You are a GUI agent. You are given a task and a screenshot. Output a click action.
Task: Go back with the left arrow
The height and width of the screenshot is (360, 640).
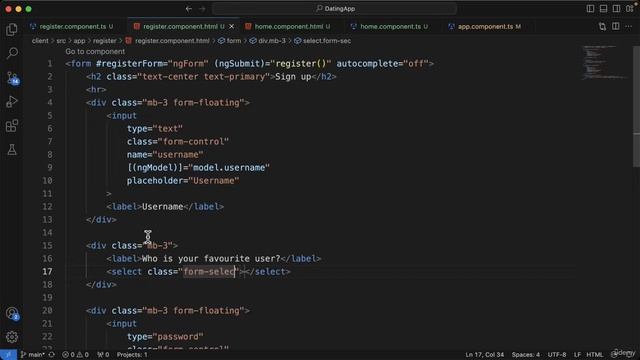[189, 9]
